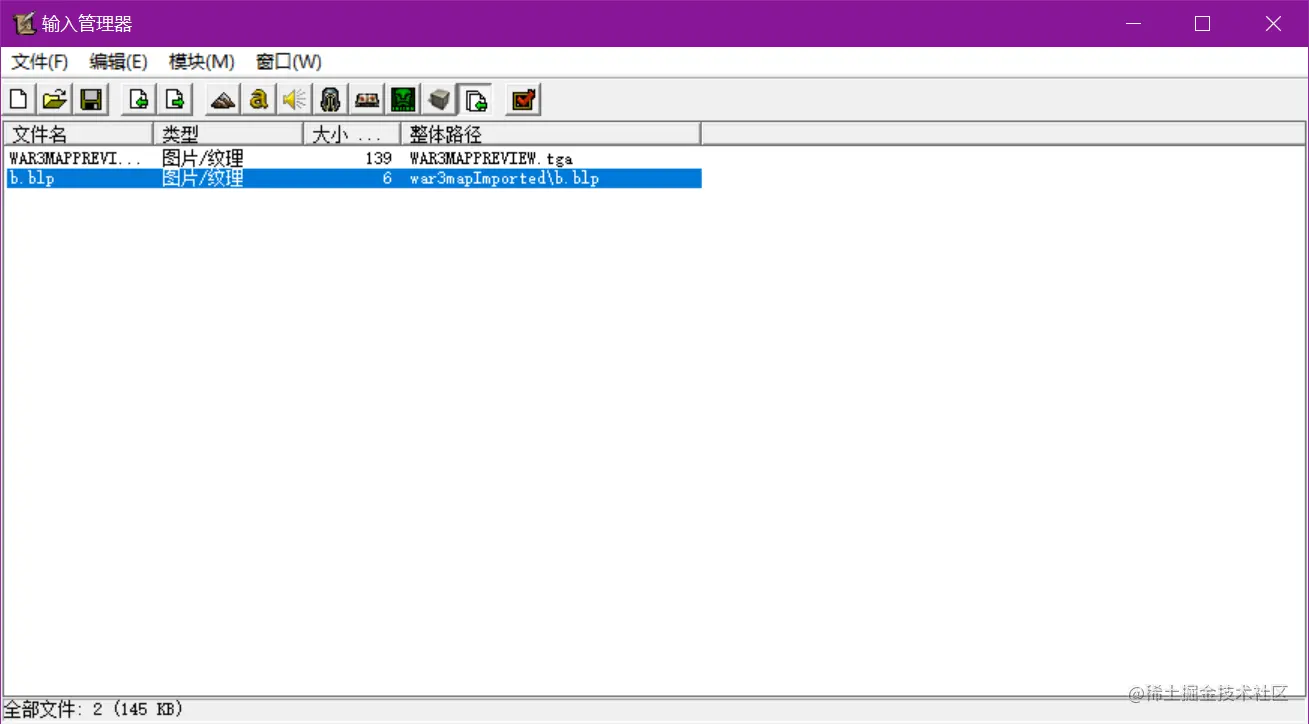This screenshot has width=1309, height=724.
Task: Open the AI Editor green face icon
Action: (x=403, y=99)
